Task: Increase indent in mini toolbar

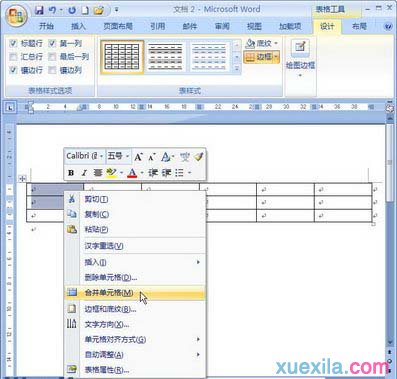Action: pos(166,173)
